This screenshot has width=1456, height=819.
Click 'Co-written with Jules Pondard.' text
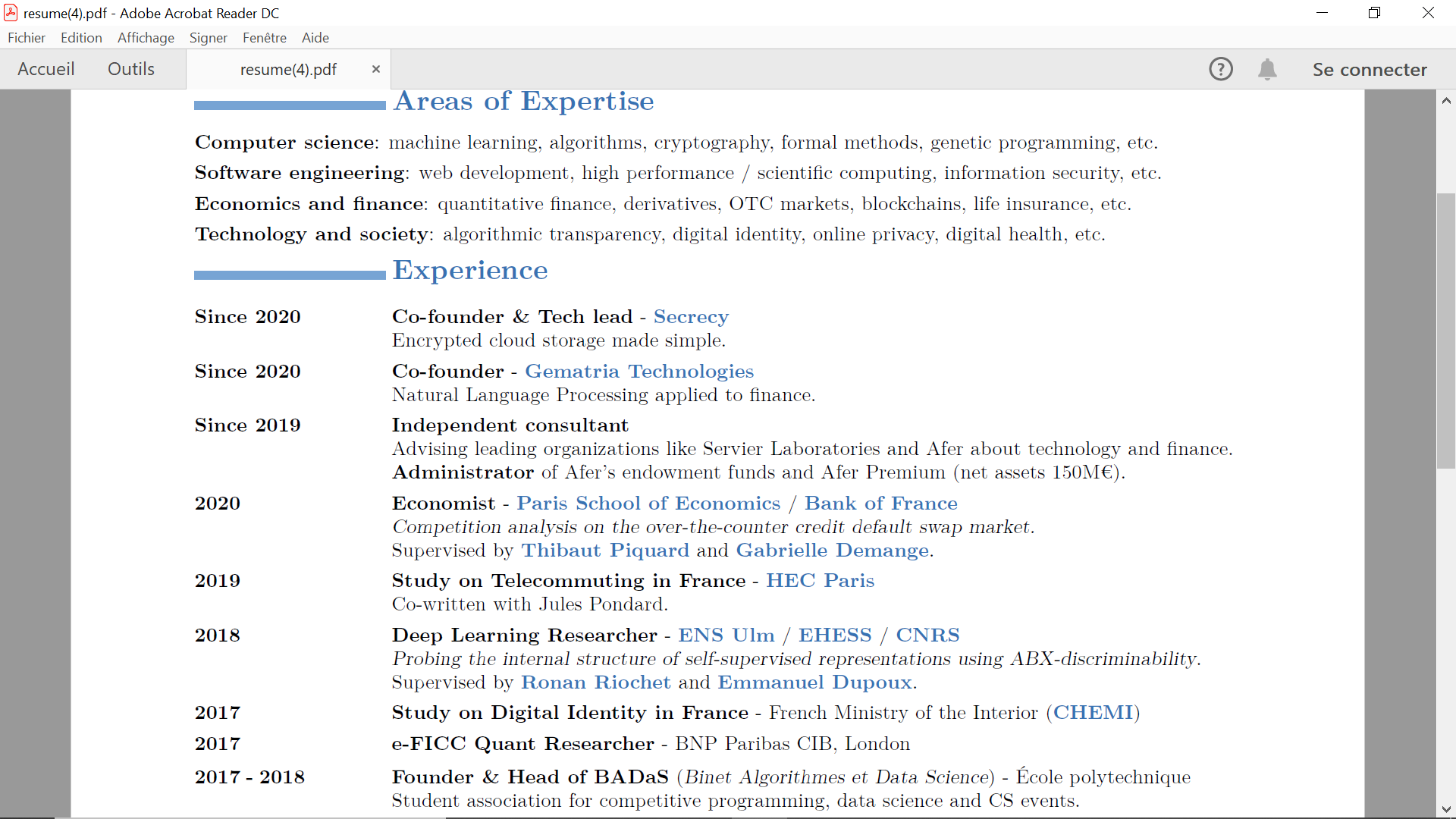point(530,604)
